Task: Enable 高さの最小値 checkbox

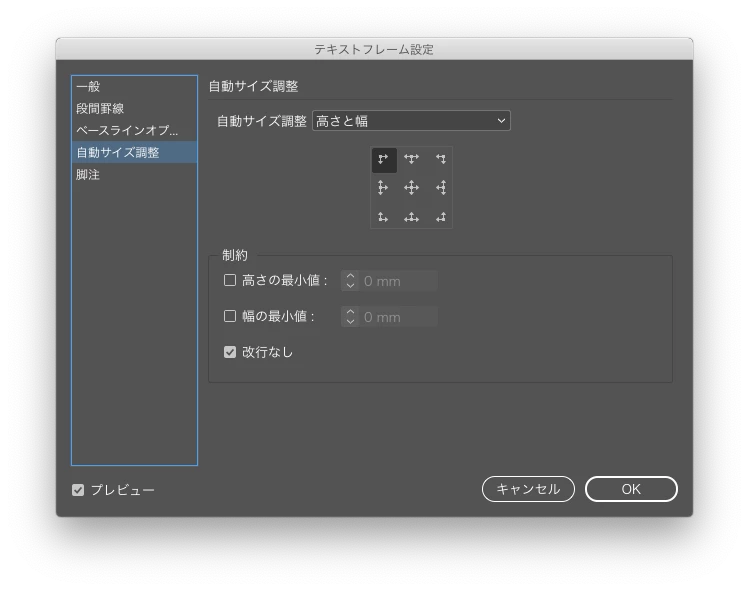Action: tap(230, 280)
